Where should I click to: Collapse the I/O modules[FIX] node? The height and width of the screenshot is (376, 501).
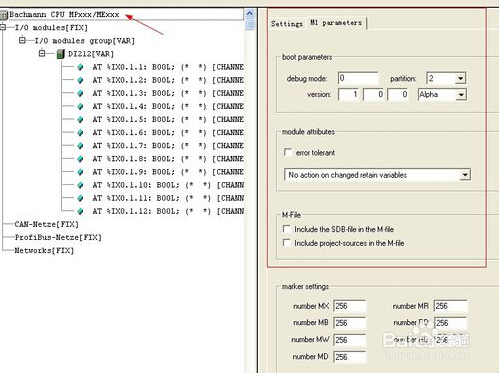pos(3,27)
